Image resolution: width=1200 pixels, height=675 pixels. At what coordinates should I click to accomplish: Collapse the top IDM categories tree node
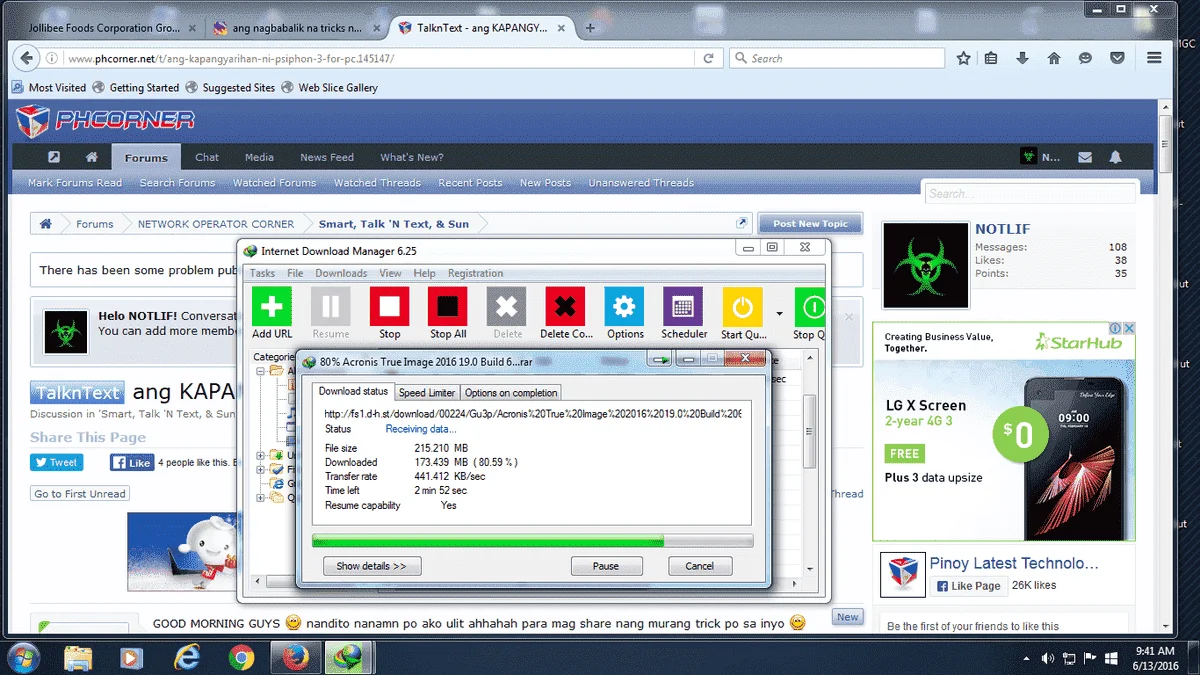coord(262,370)
